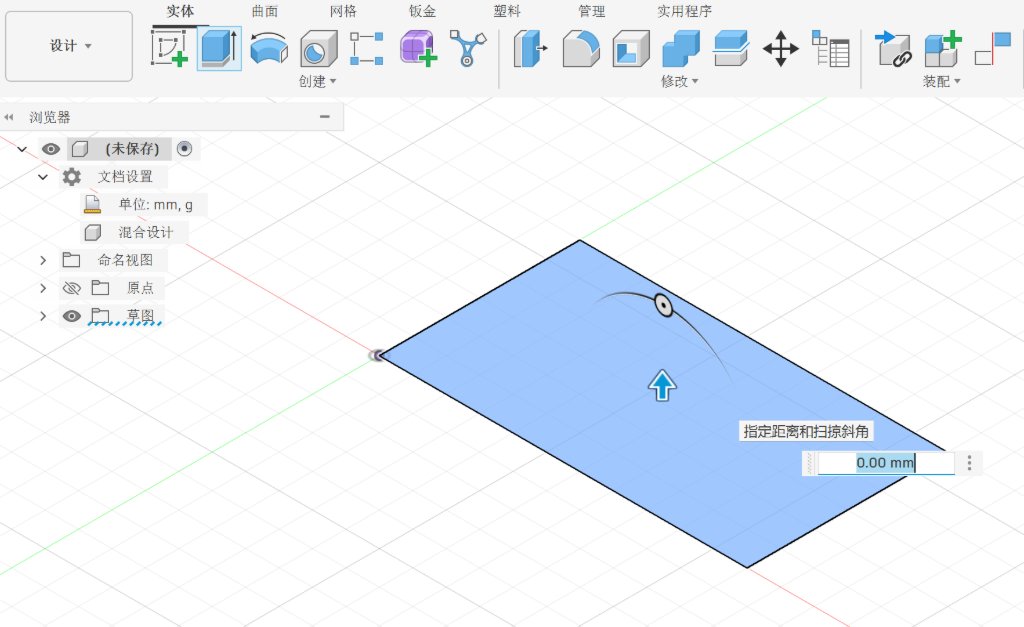Open the 更改参数 table icon

(x=832, y=47)
